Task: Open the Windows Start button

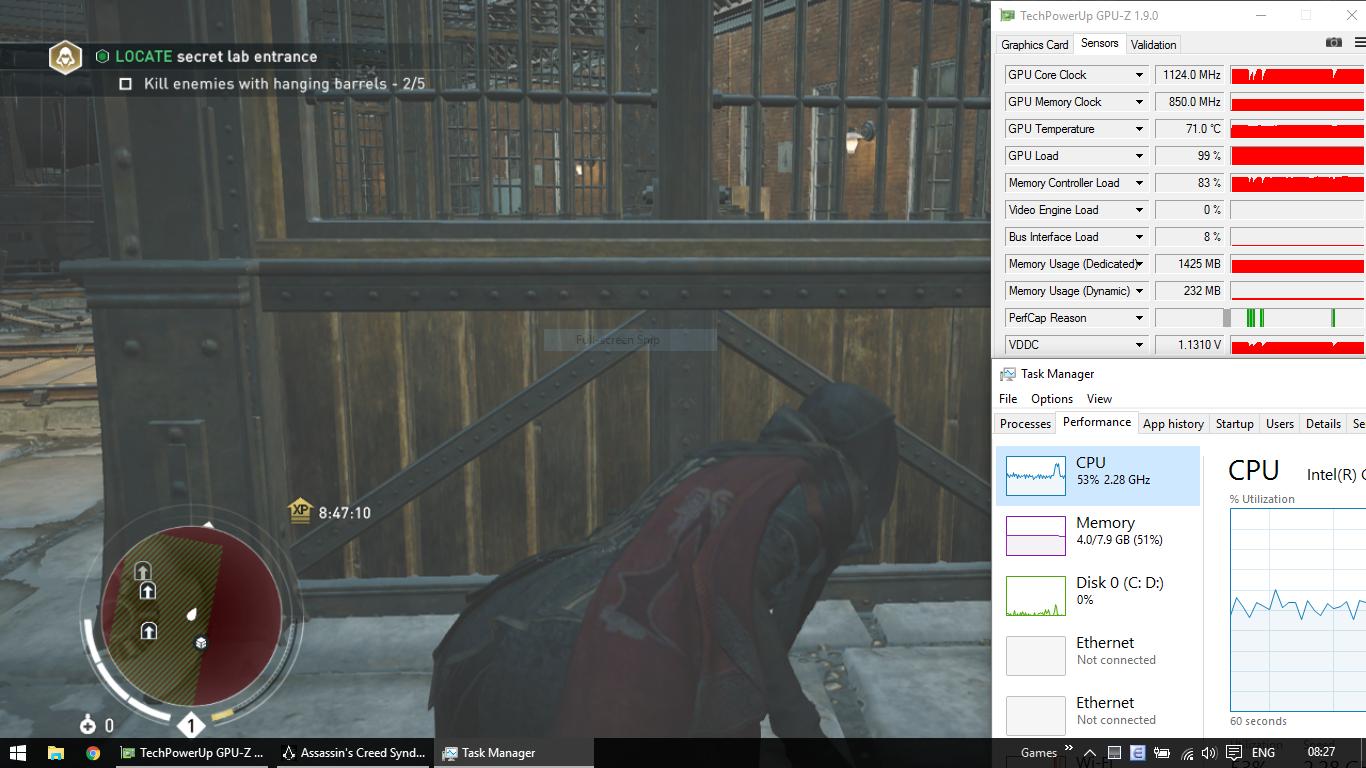Action: (18, 753)
